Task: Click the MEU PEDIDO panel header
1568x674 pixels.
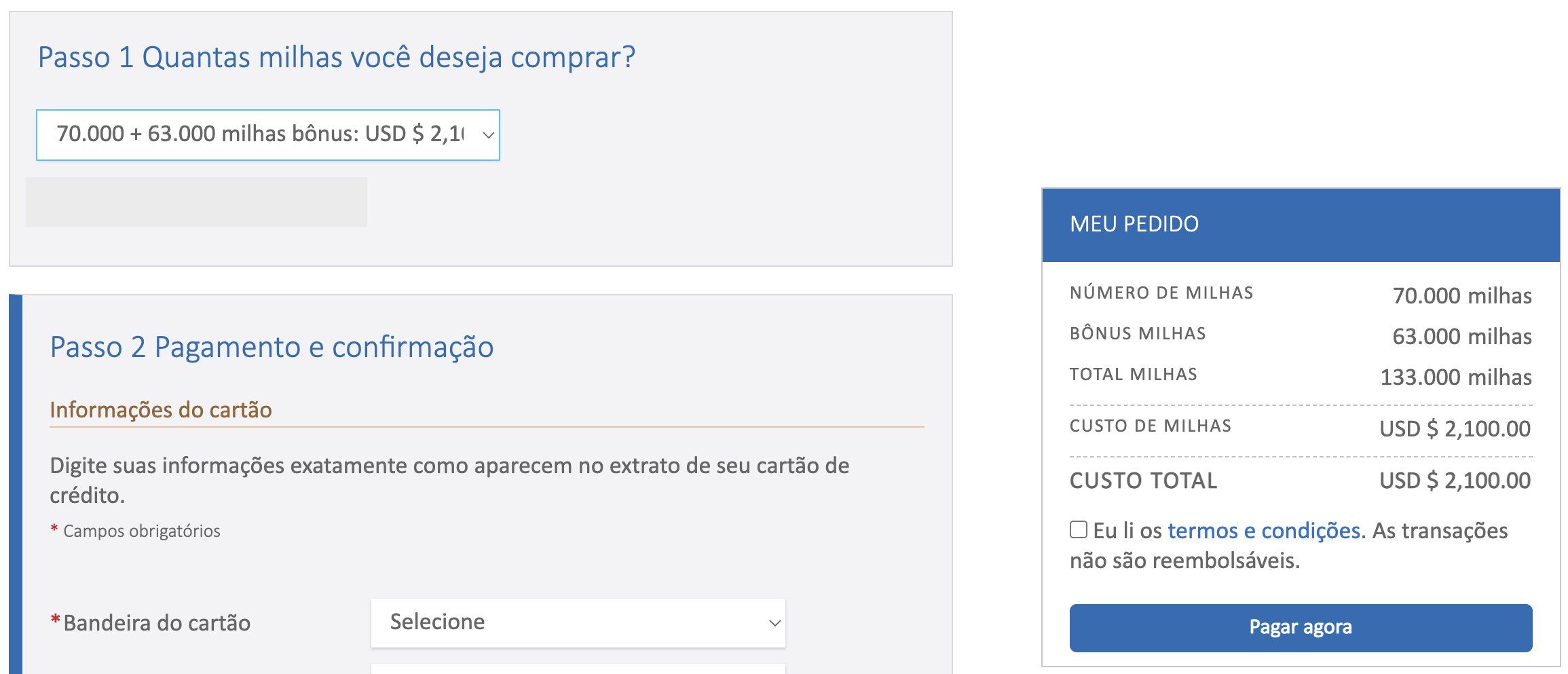Action: pyautogui.click(x=1301, y=225)
